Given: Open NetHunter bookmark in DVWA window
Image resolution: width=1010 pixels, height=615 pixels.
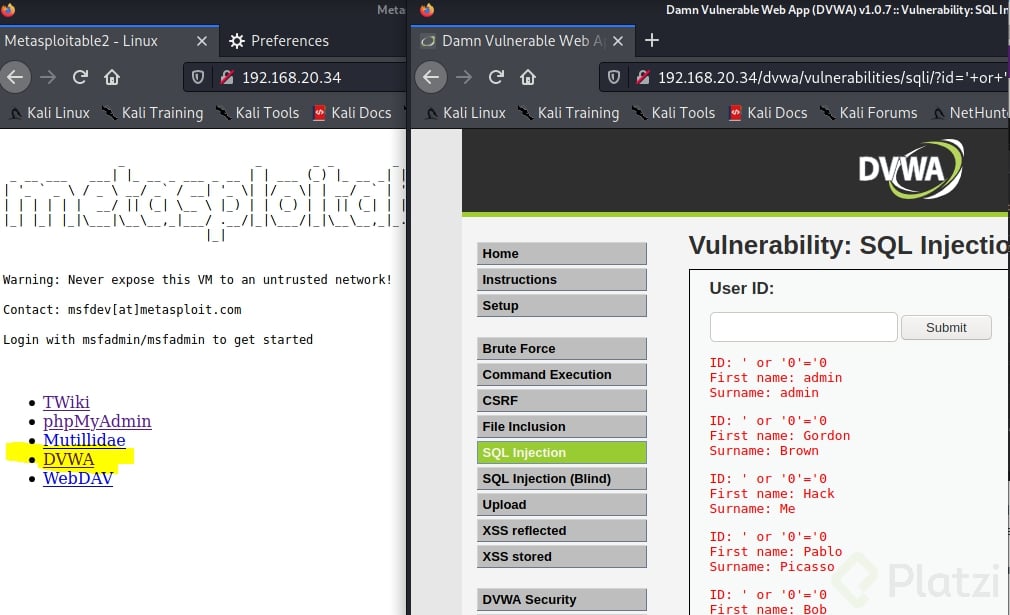Looking at the screenshot, I should (x=971, y=113).
